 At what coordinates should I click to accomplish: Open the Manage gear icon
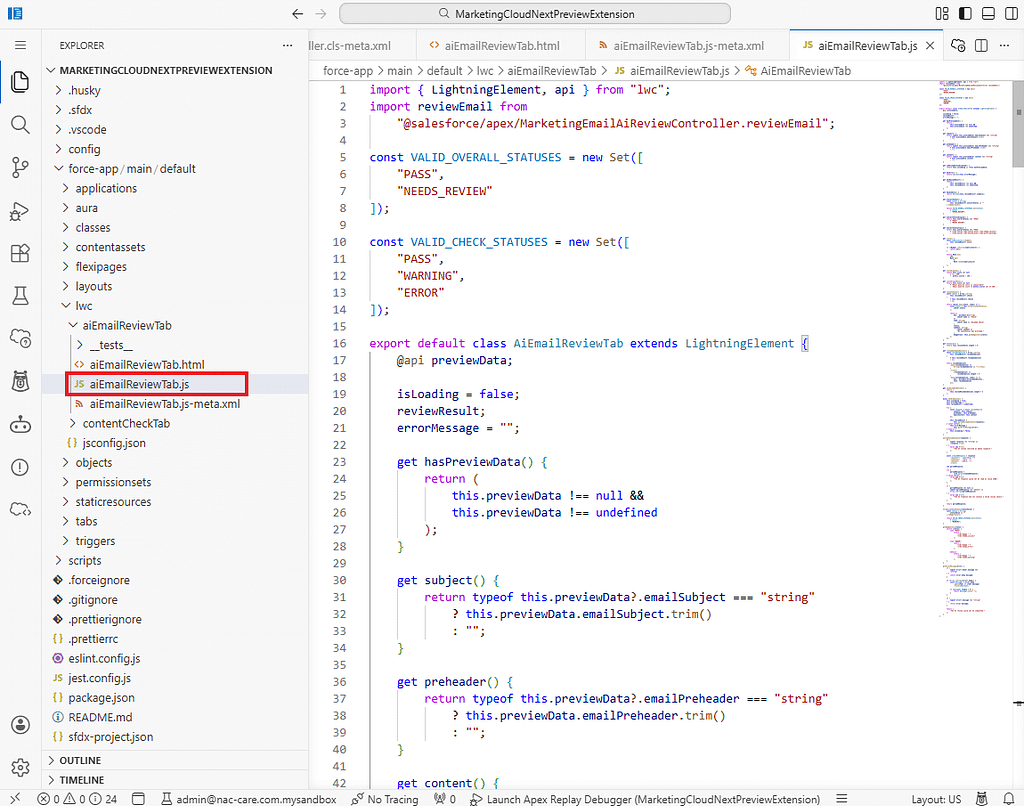coord(20,767)
